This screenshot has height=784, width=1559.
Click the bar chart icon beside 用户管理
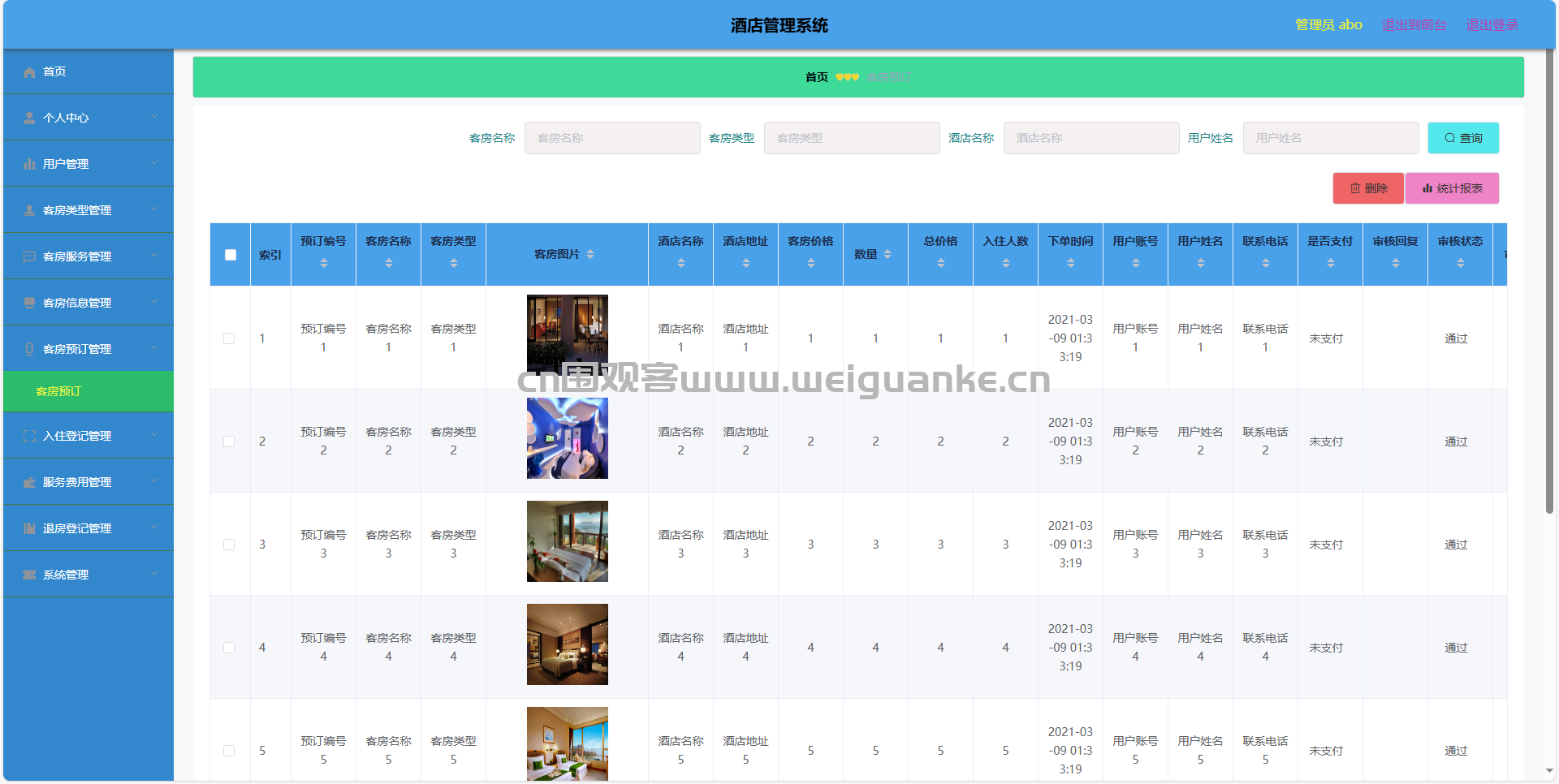(29, 165)
